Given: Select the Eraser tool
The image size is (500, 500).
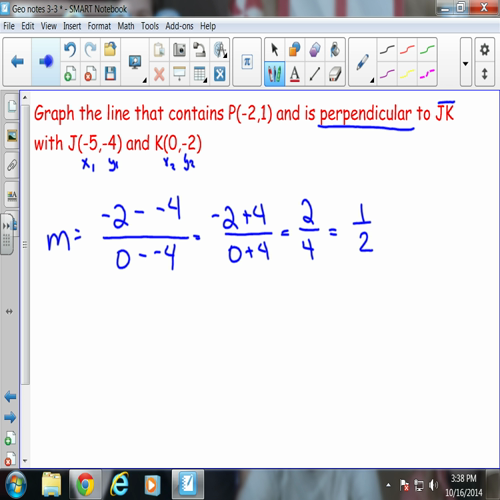Looking at the screenshot, I should point(335,74).
